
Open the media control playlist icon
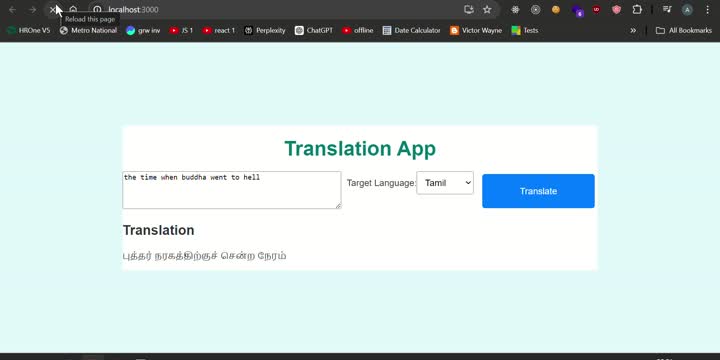(667, 10)
